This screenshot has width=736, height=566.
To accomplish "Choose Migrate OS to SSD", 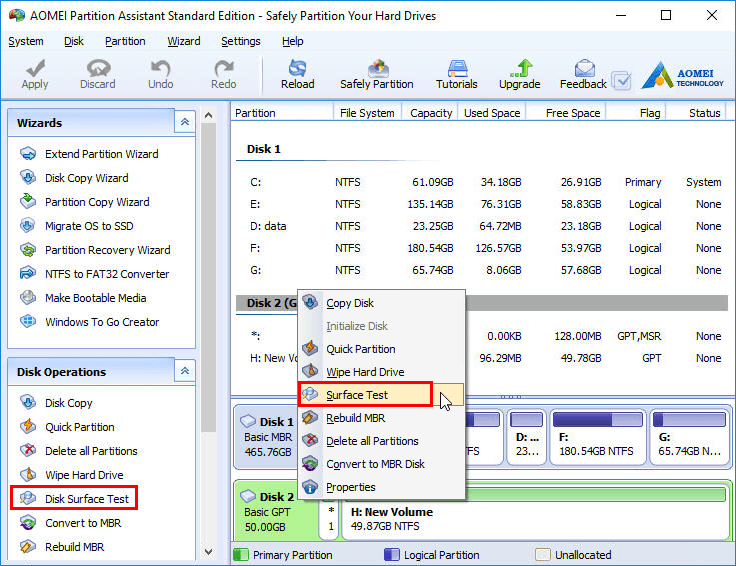I will tap(77, 226).
